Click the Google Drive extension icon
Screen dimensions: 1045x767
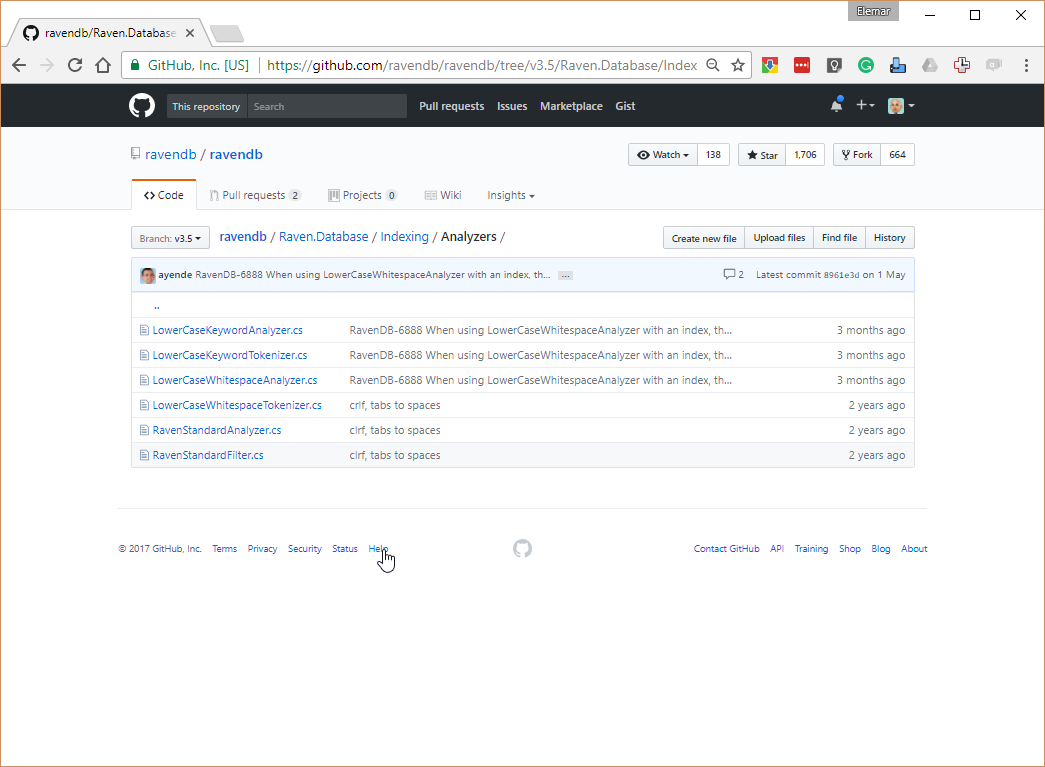coord(930,65)
